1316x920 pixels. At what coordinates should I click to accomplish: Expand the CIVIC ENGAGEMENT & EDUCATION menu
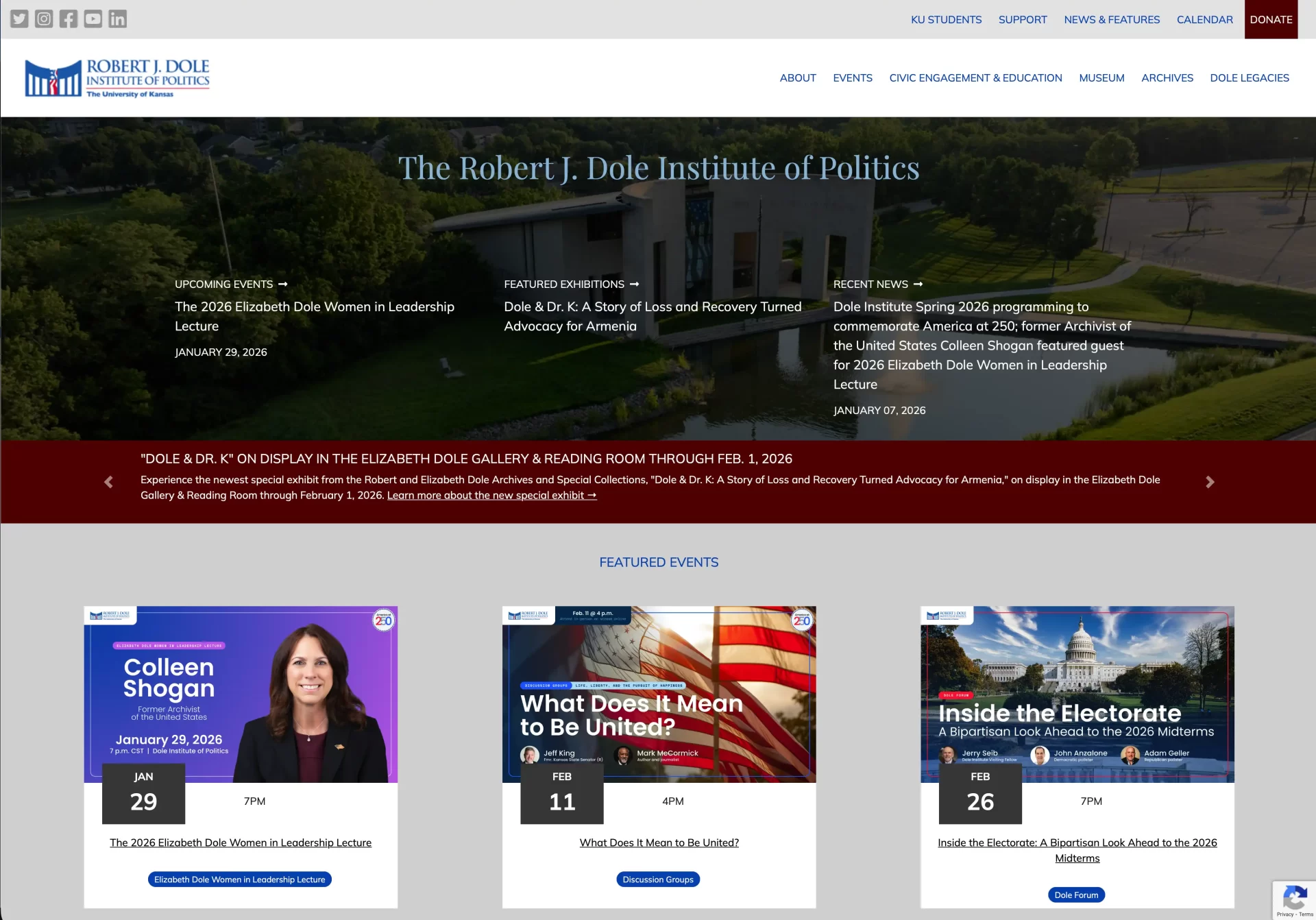coord(975,77)
